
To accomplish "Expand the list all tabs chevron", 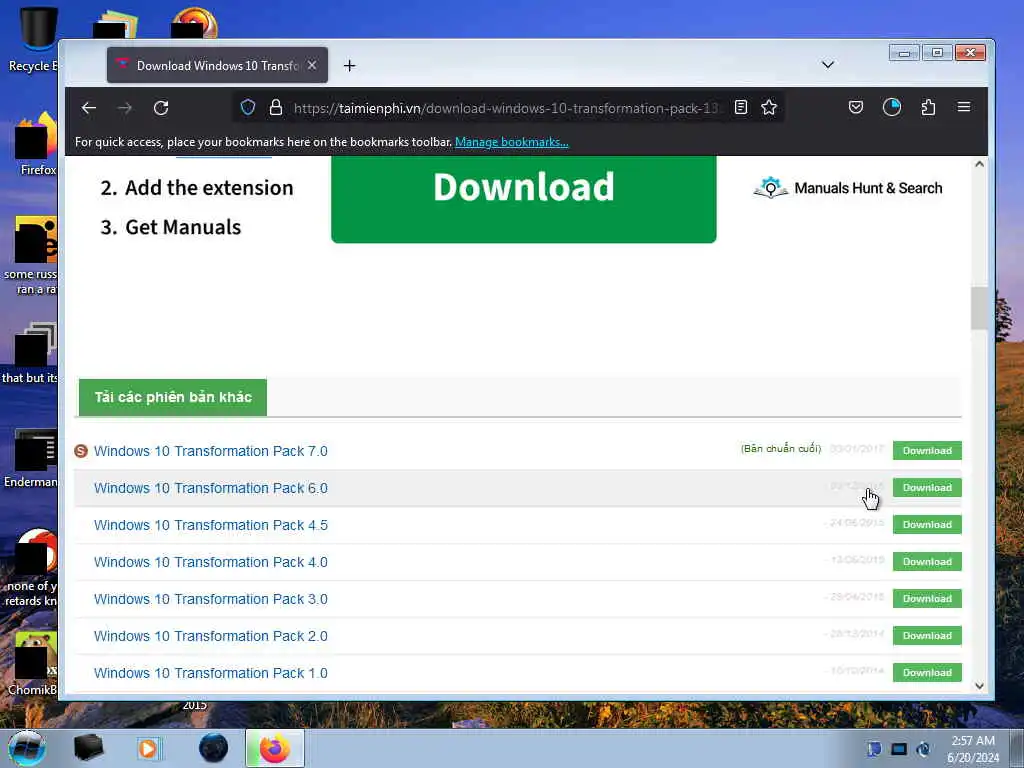I will pyautogui.click(x=827, y=65).
